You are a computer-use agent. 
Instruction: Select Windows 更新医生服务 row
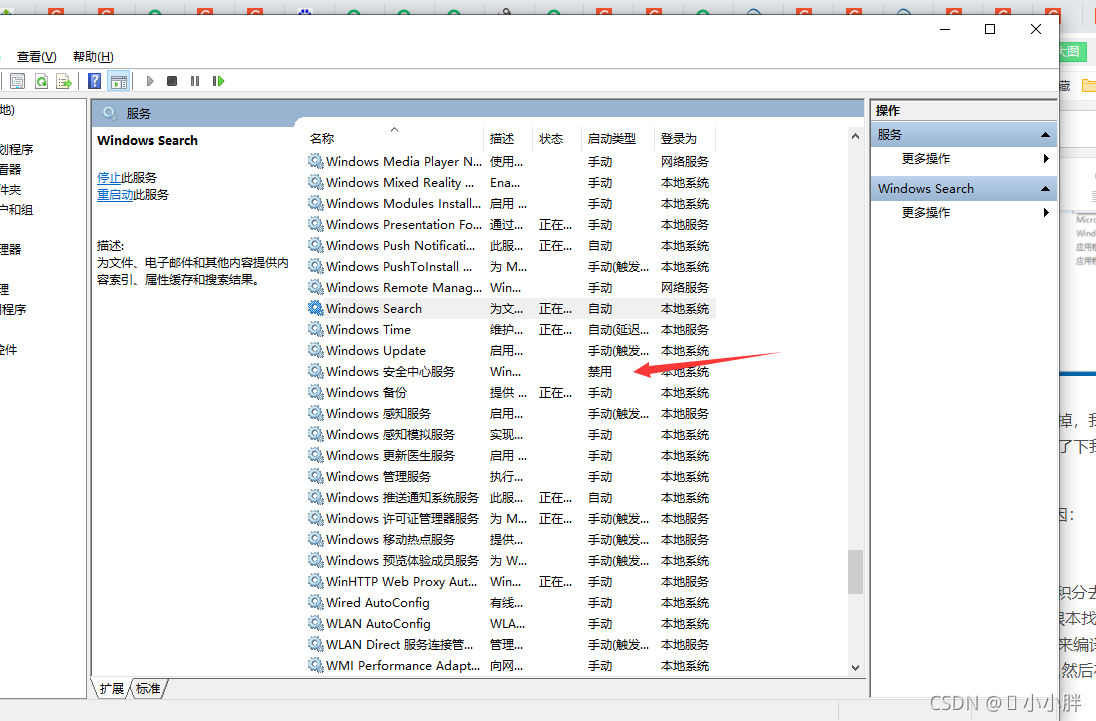511,455
